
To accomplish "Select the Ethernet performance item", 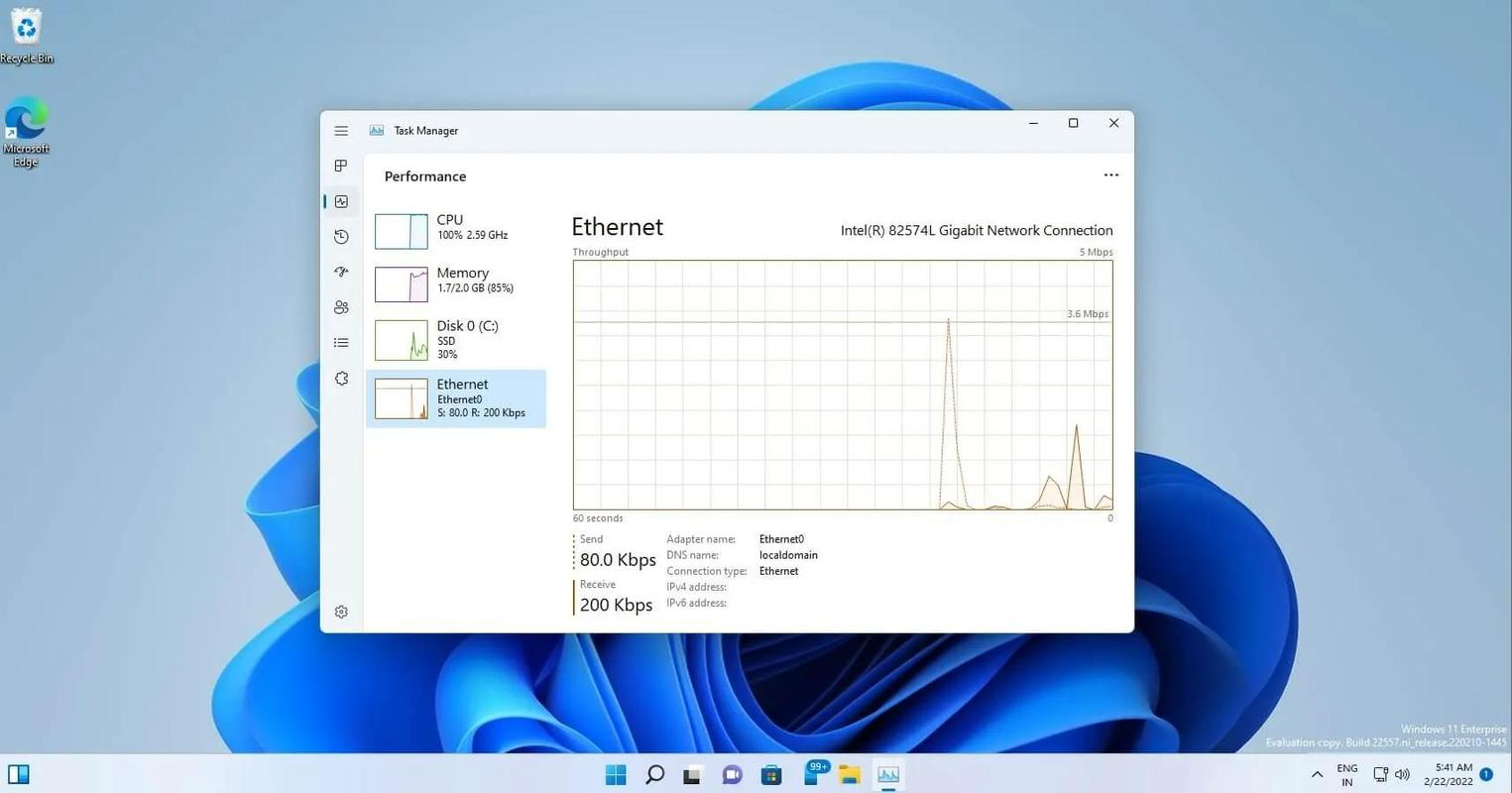I will (456, 398).
